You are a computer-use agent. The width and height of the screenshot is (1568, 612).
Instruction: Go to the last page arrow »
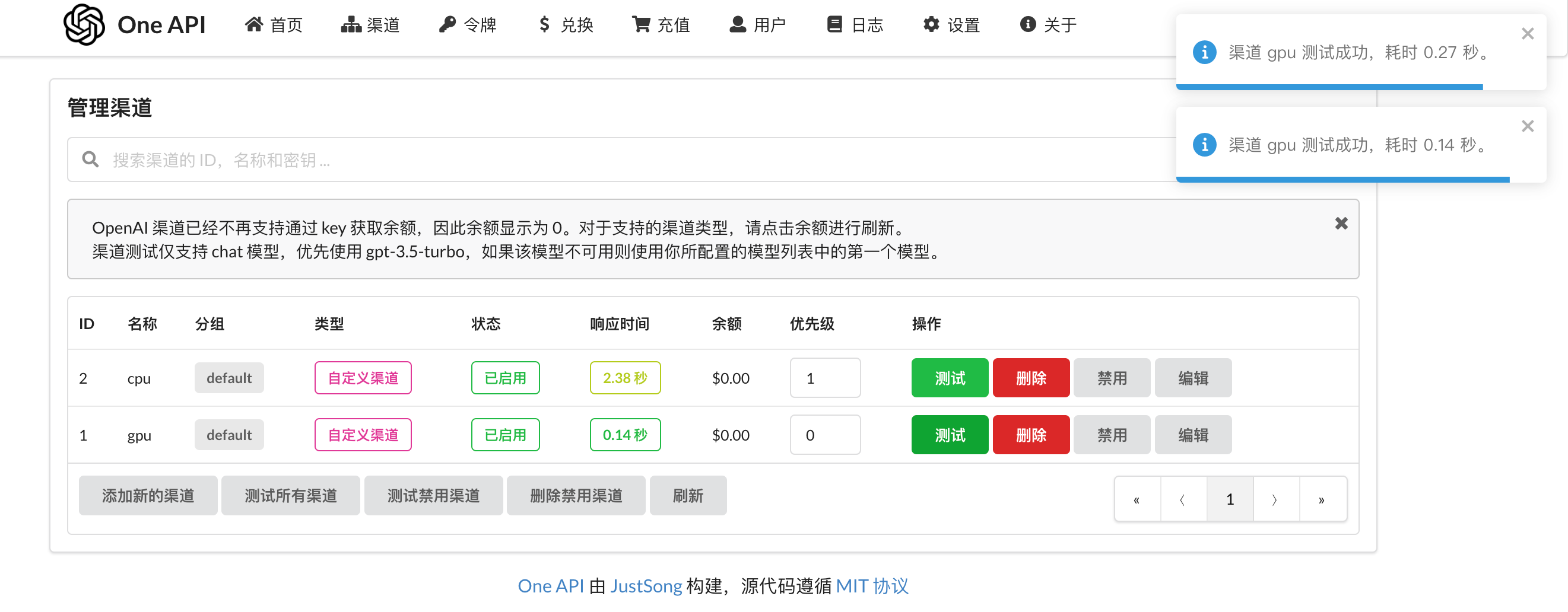[1322, 499]
